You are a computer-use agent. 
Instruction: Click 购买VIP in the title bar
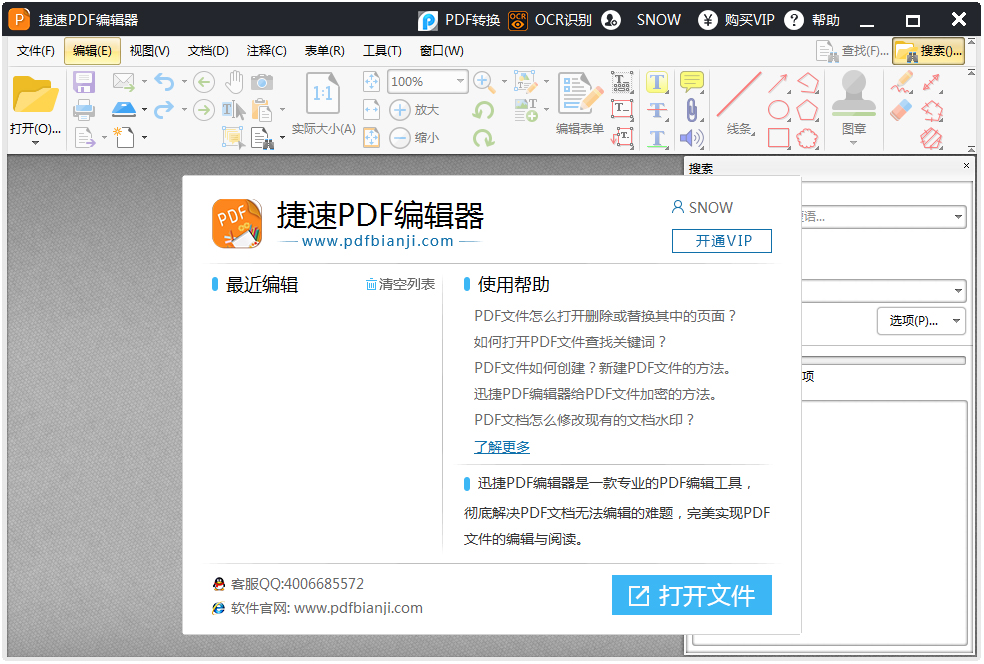click(736, 20)
